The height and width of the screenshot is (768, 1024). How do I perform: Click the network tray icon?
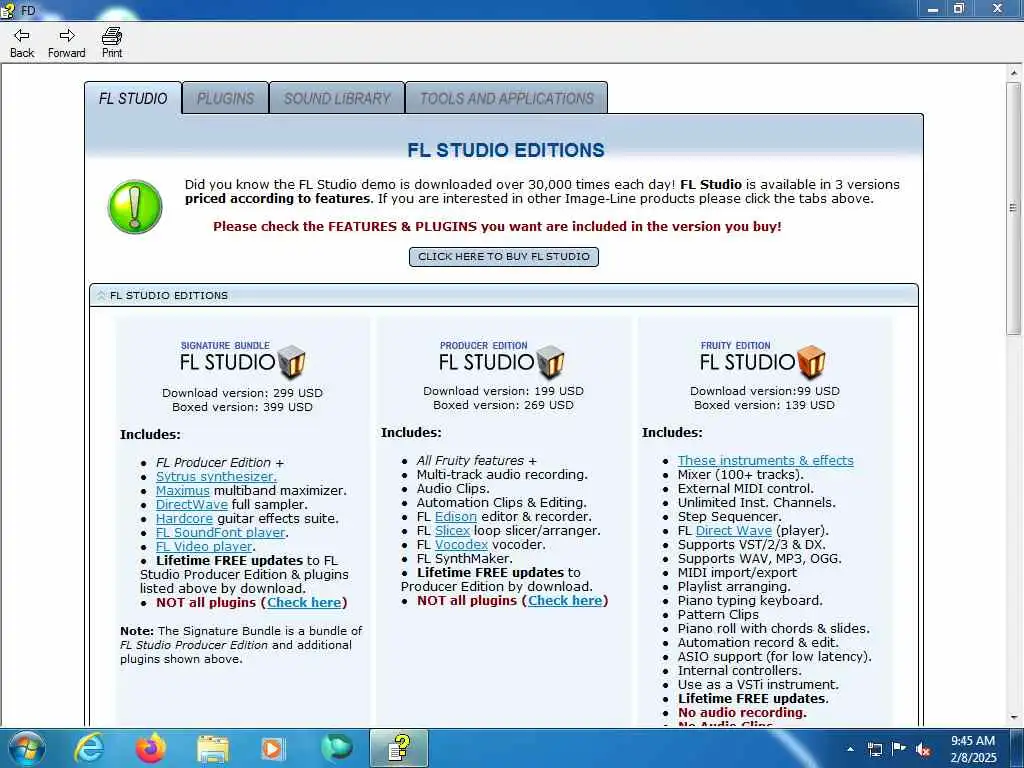[x=874, y=749]
